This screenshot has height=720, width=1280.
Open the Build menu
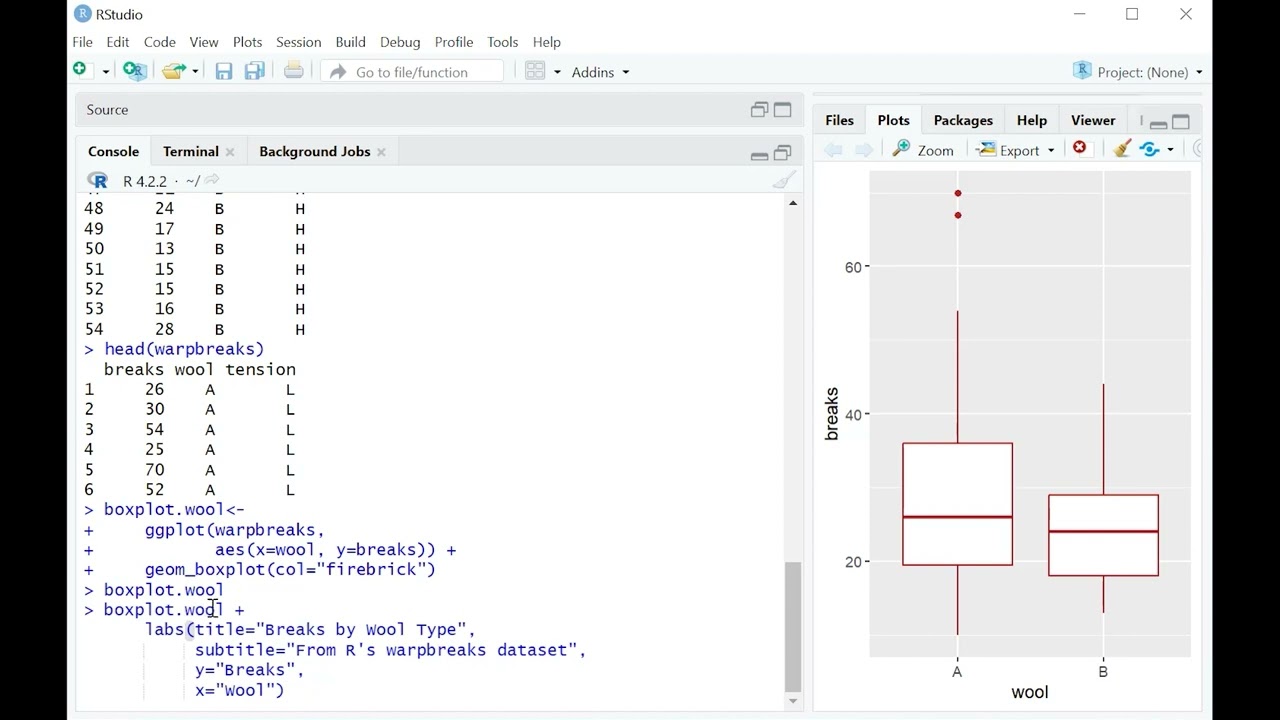point(351,42)
